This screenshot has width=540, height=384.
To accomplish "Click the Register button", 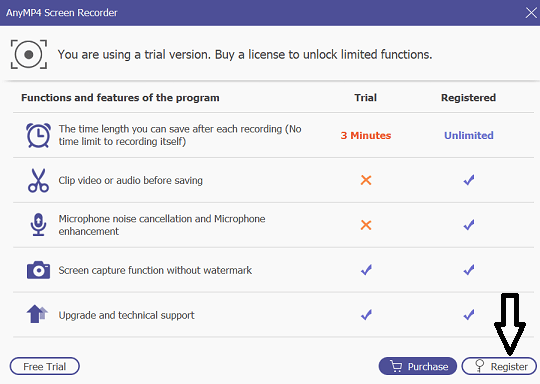I will (x=499, y=366).
